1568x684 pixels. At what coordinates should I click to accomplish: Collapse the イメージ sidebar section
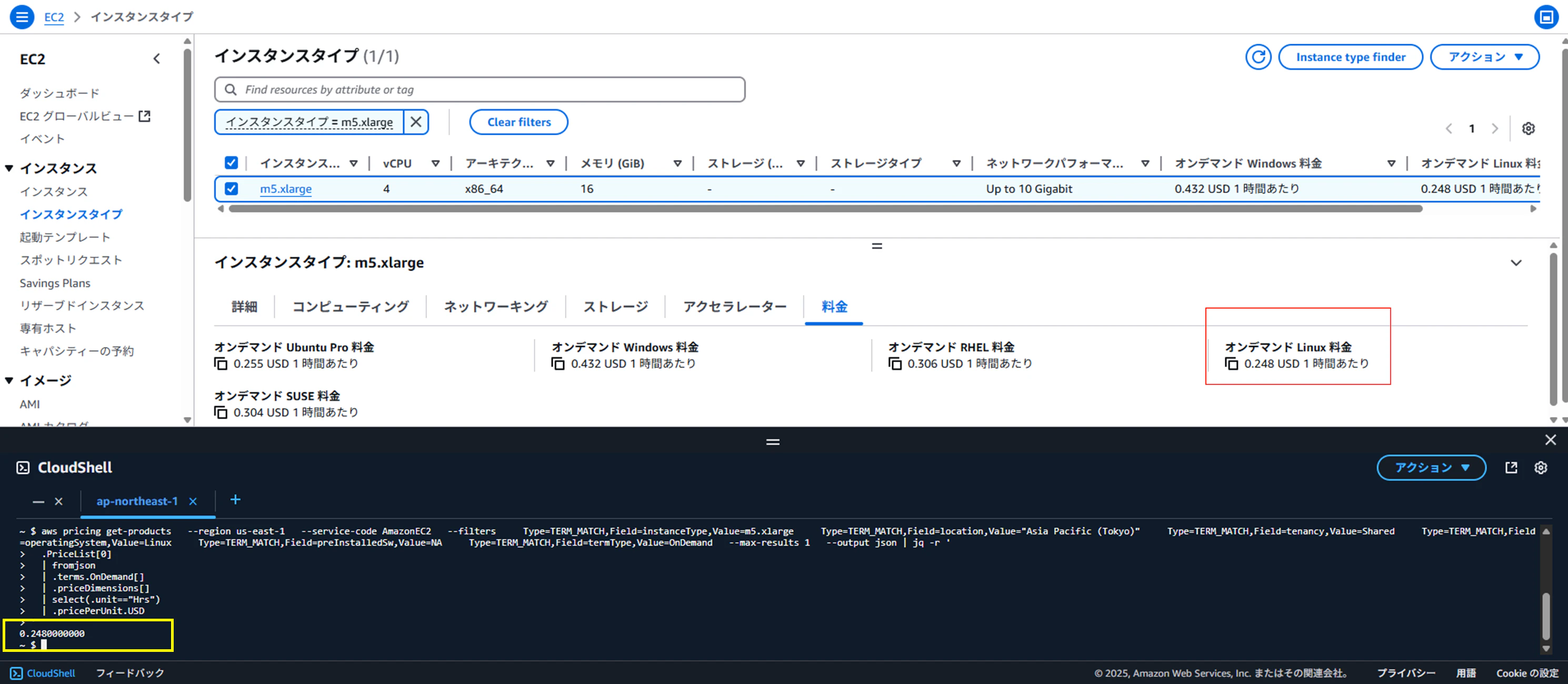point(9,381)
